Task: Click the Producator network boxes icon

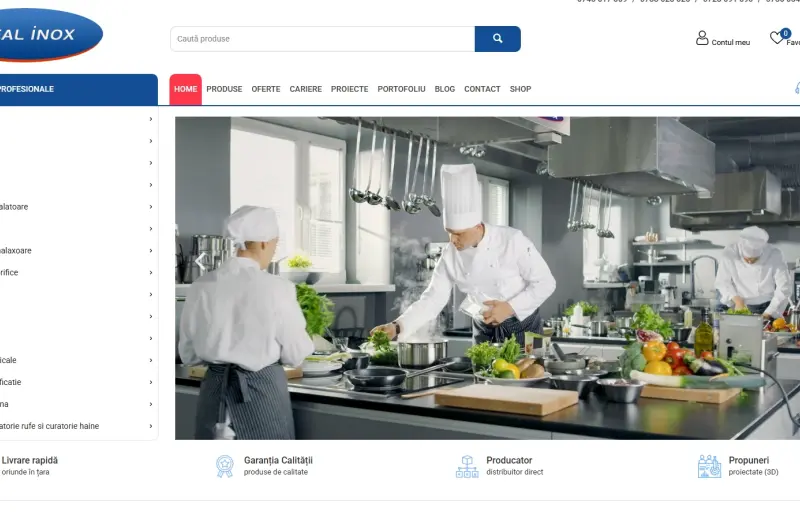Action: tap(467, 466)
